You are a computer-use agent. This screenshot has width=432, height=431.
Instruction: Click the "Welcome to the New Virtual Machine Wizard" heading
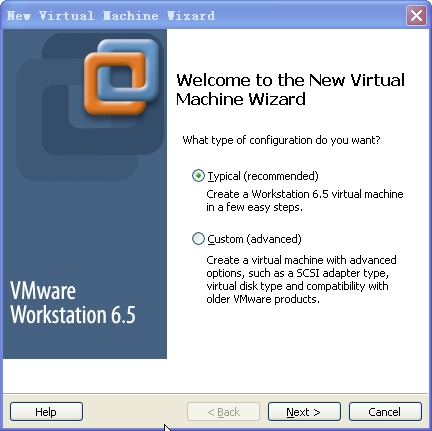tap(290, 89)
